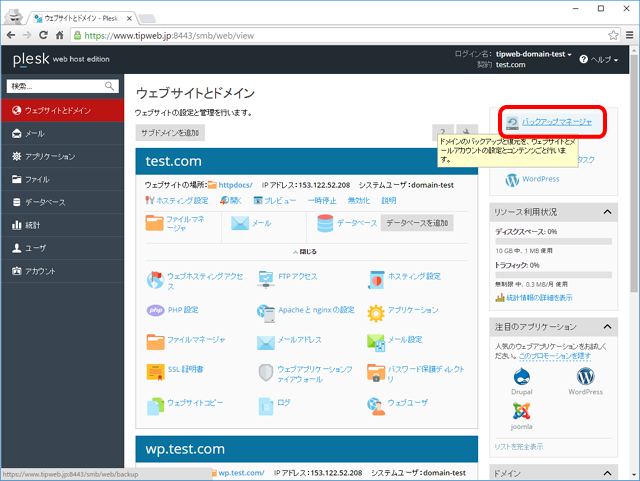Click the ディスクスペース usage bar
Screen dimensions: 640x481
pyautogui.click(x=553, y=241)
